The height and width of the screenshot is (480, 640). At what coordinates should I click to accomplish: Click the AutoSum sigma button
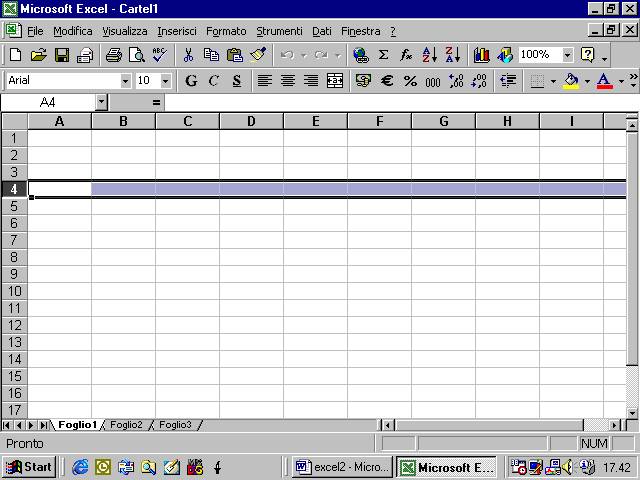click(383, 55)
